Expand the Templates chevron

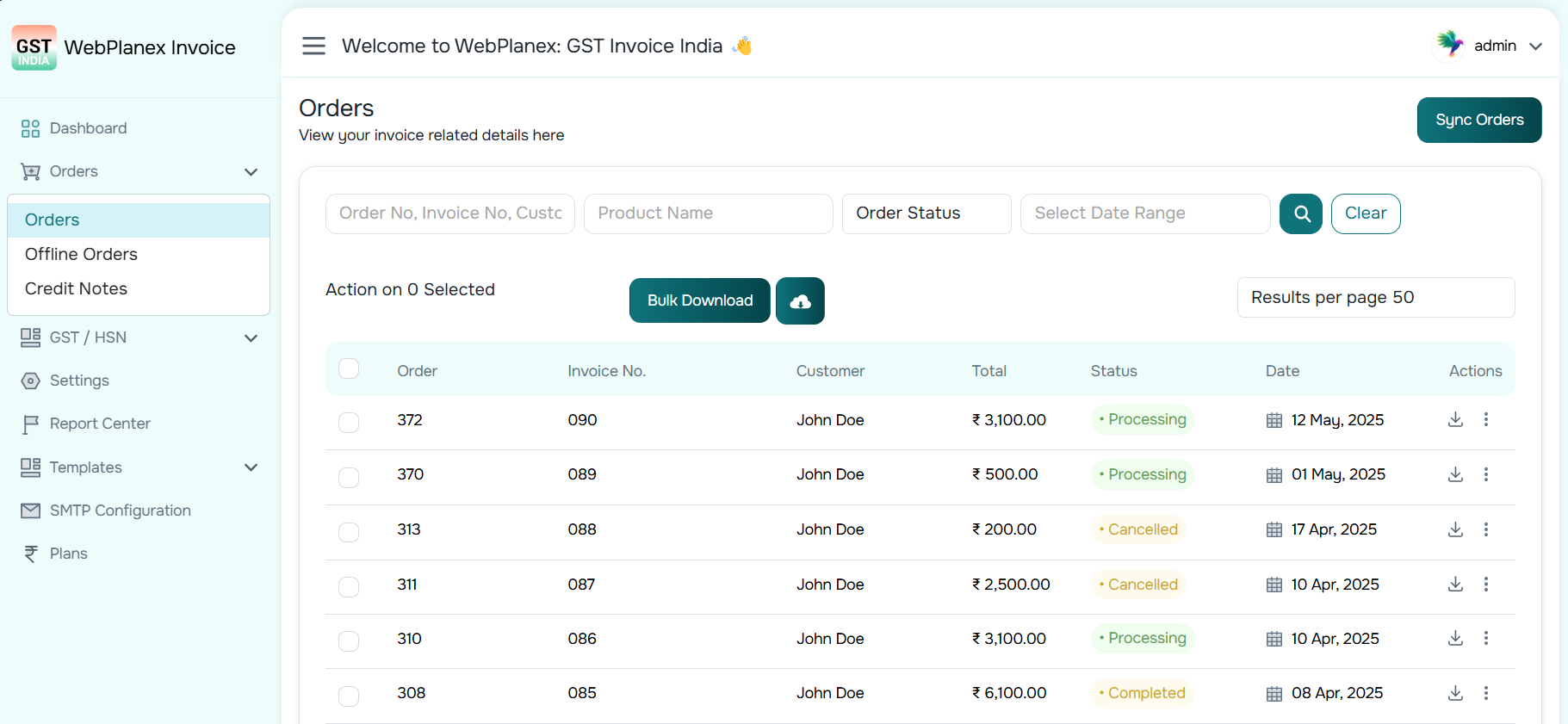pyautogui.click(x=251, y=467)
